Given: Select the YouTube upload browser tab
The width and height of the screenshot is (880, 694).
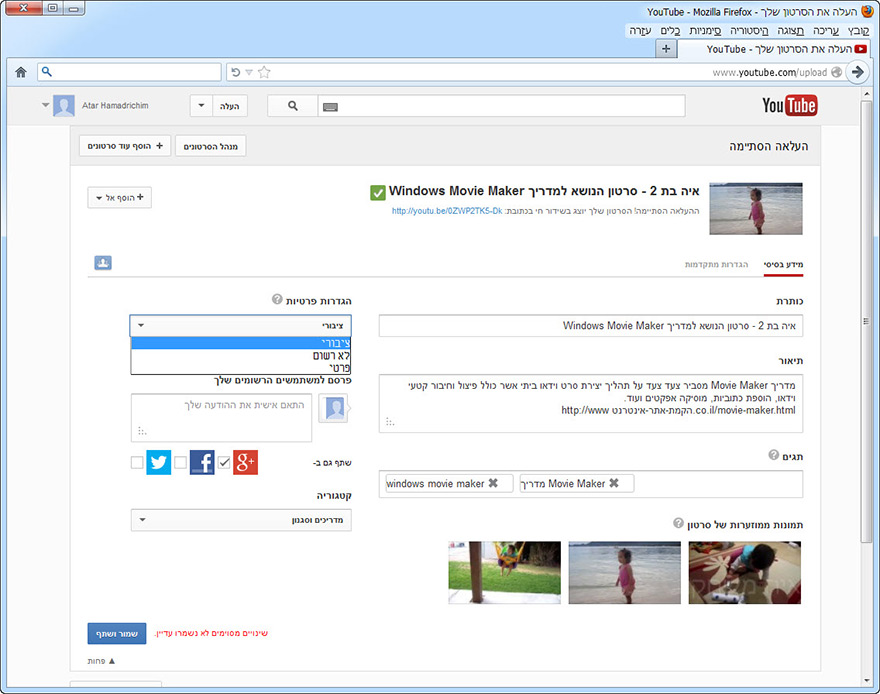Looking at the screenshot, I should 773,49.
